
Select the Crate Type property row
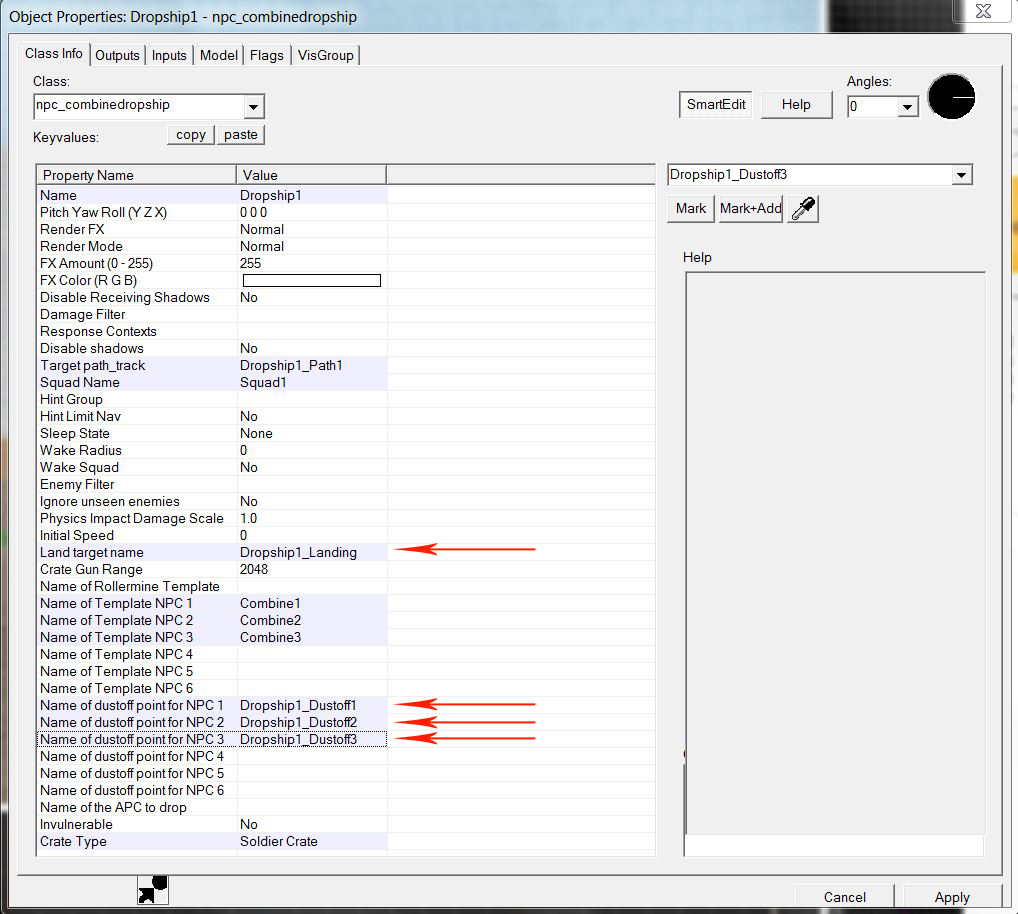tap(212, 841)
